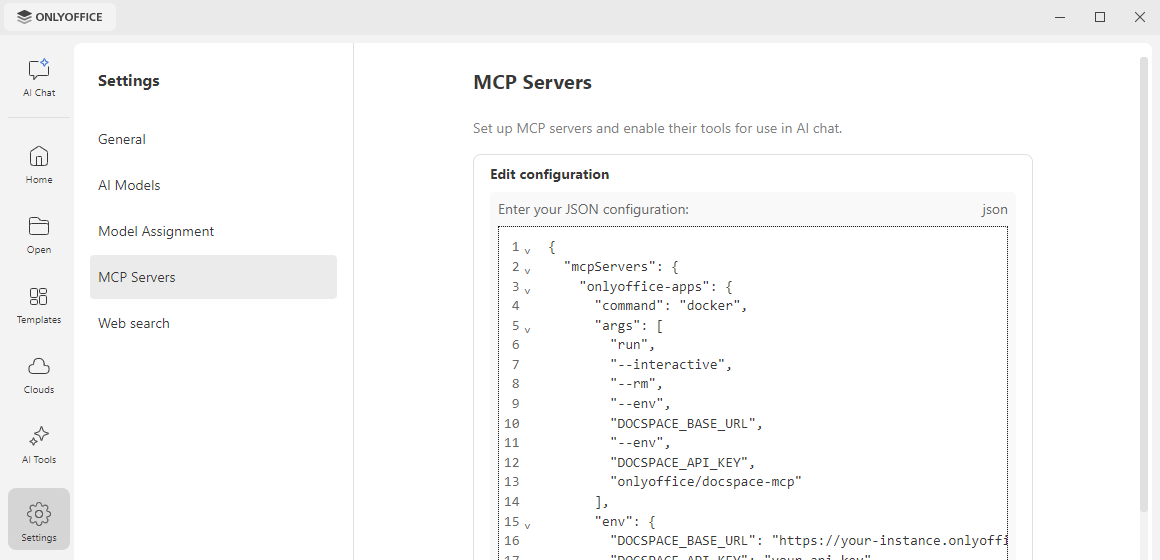
Task: Click the page vertical scrollbar
Action: [x=1144, y=285]
